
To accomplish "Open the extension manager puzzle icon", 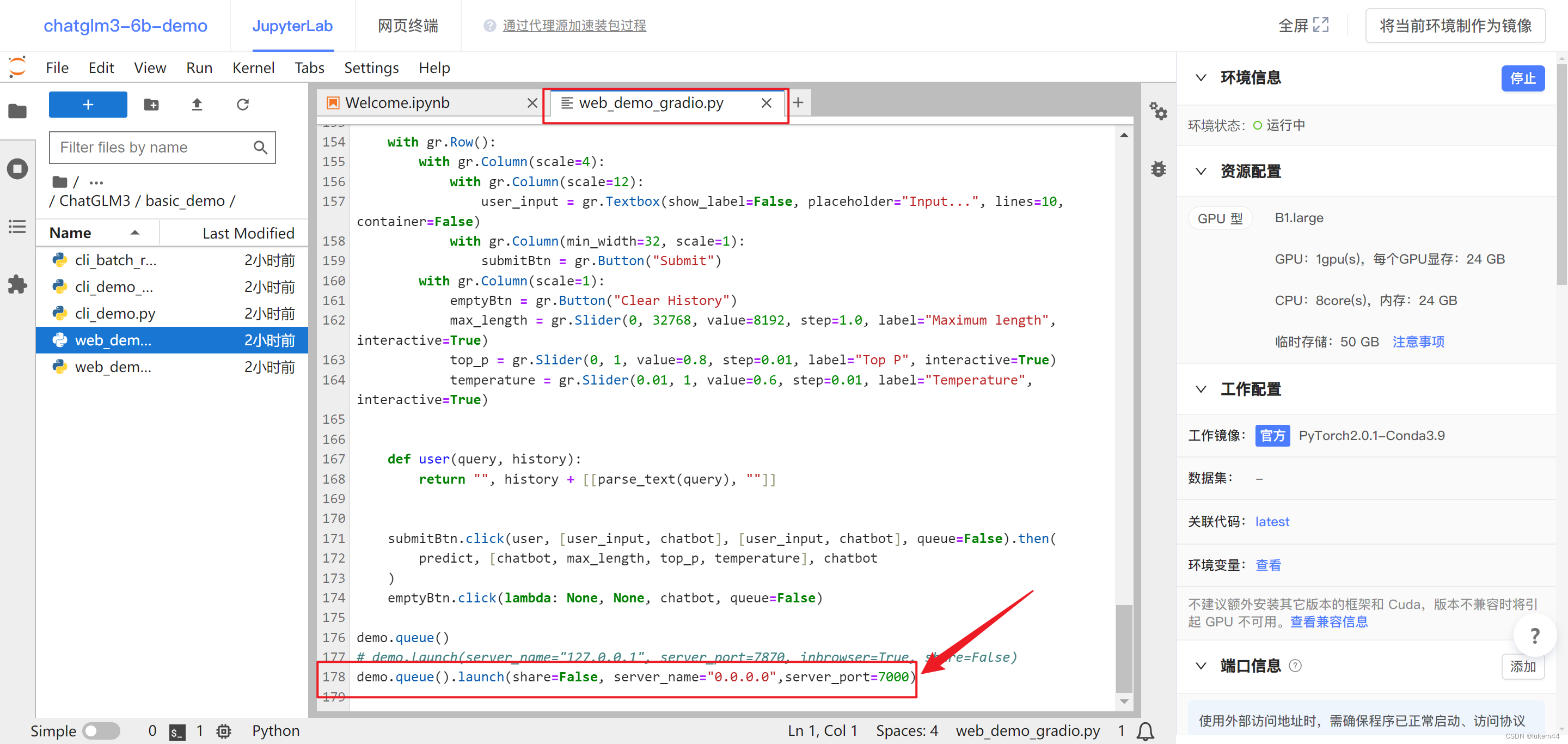I will (17, 284).
